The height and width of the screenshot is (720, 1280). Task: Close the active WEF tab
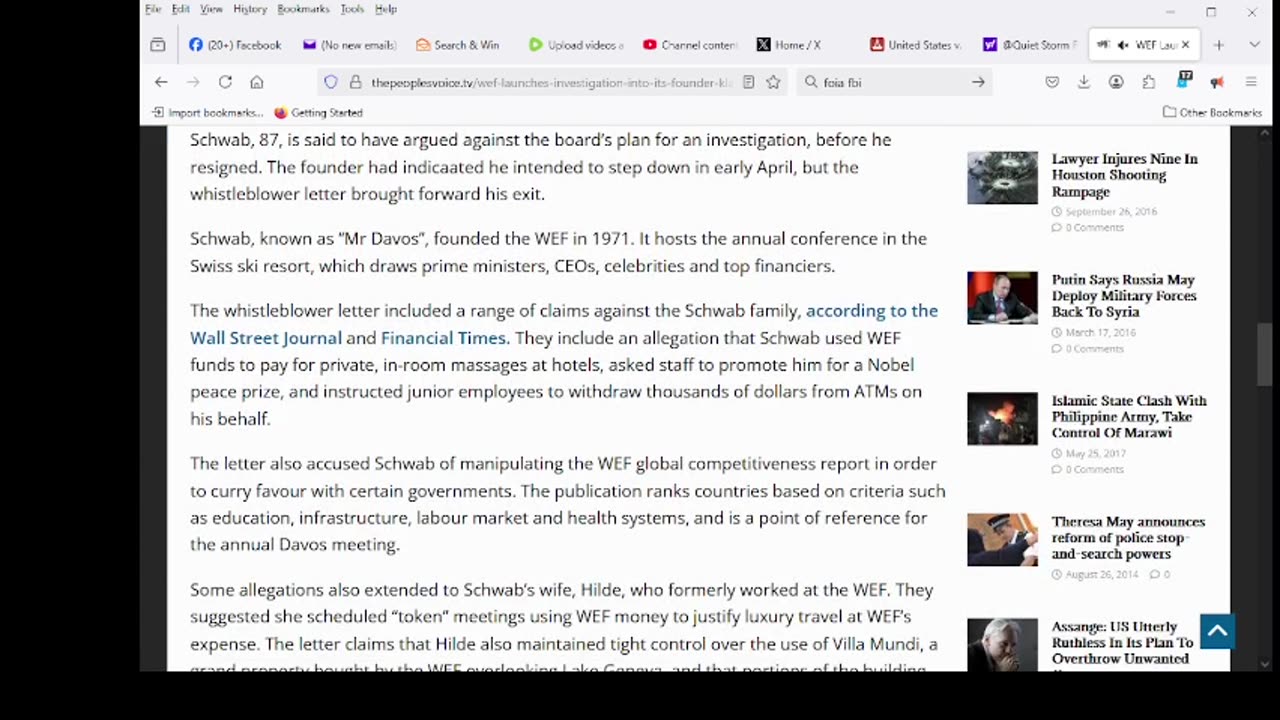[x=1186, y=45]
